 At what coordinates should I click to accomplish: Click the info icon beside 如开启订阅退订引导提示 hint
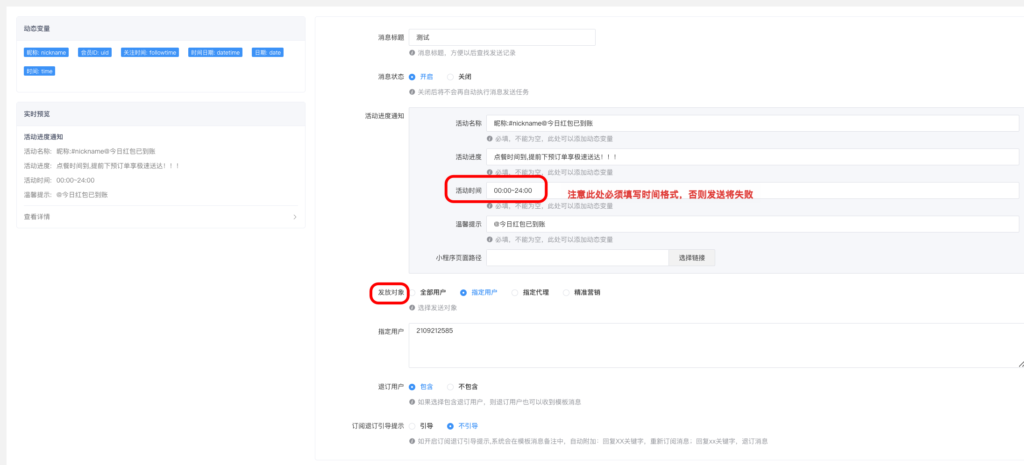click(x=412, y=441)
